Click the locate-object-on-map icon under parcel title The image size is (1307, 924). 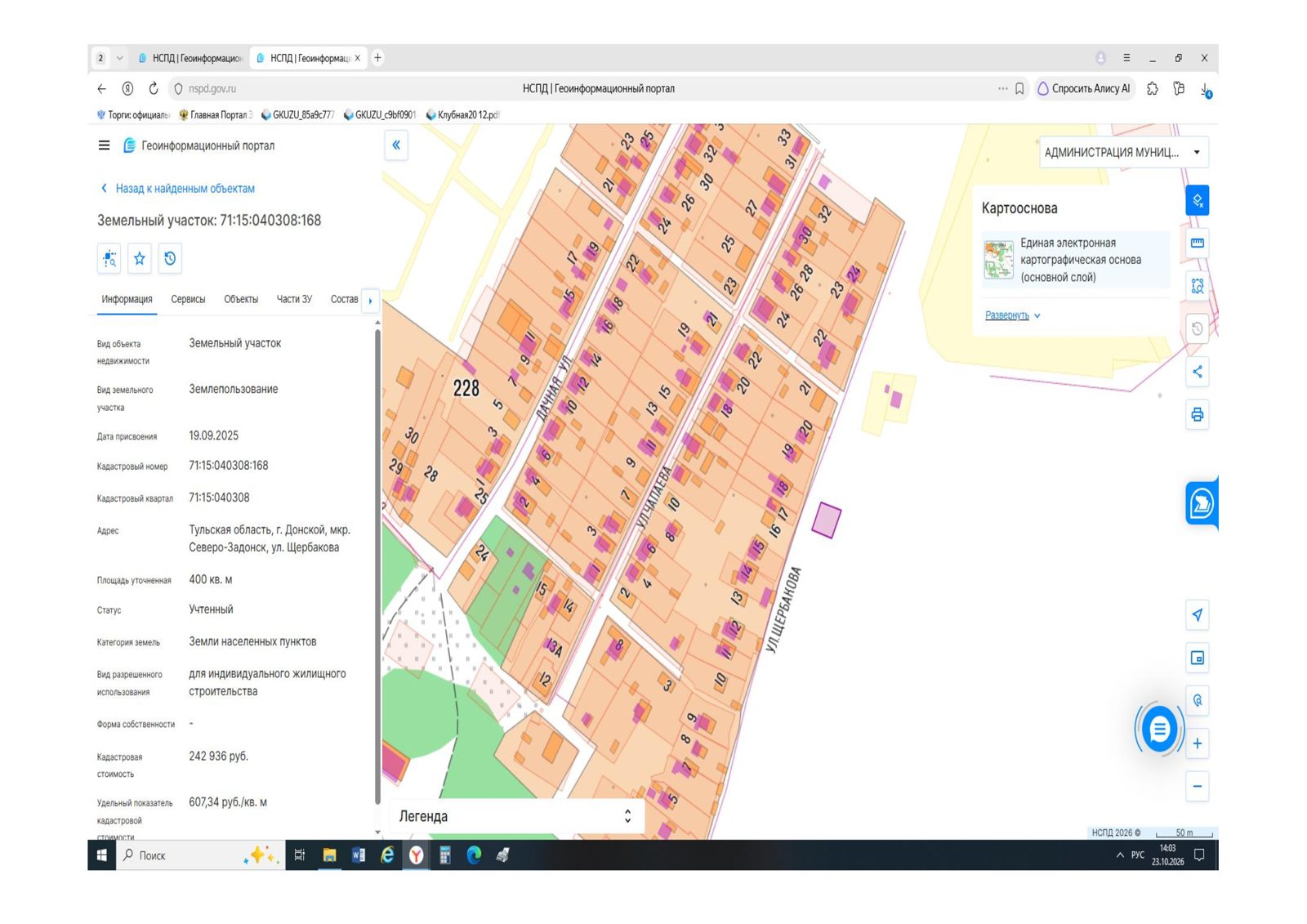click(x=109, y=259)
